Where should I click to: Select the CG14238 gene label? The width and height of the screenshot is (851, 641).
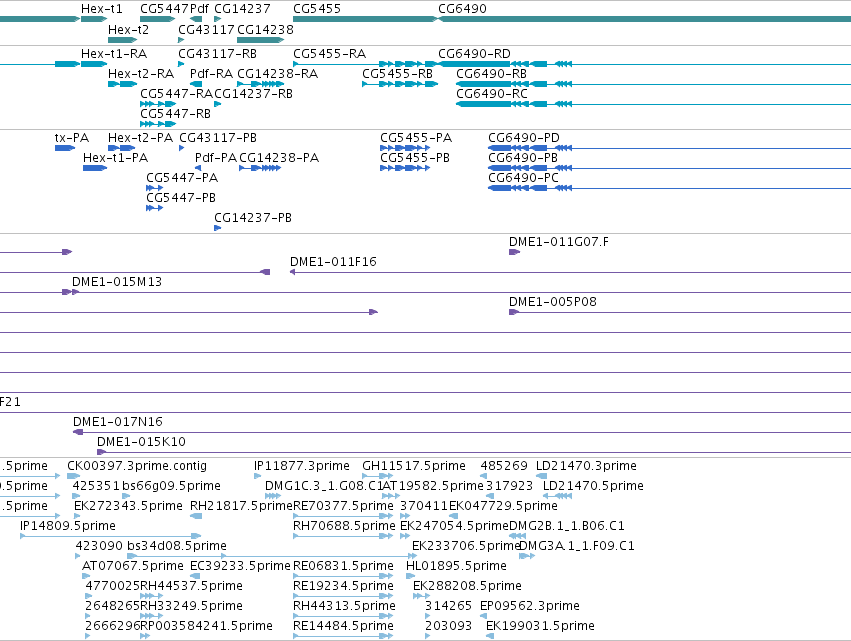pyautogui.click(x=265, y=29)
